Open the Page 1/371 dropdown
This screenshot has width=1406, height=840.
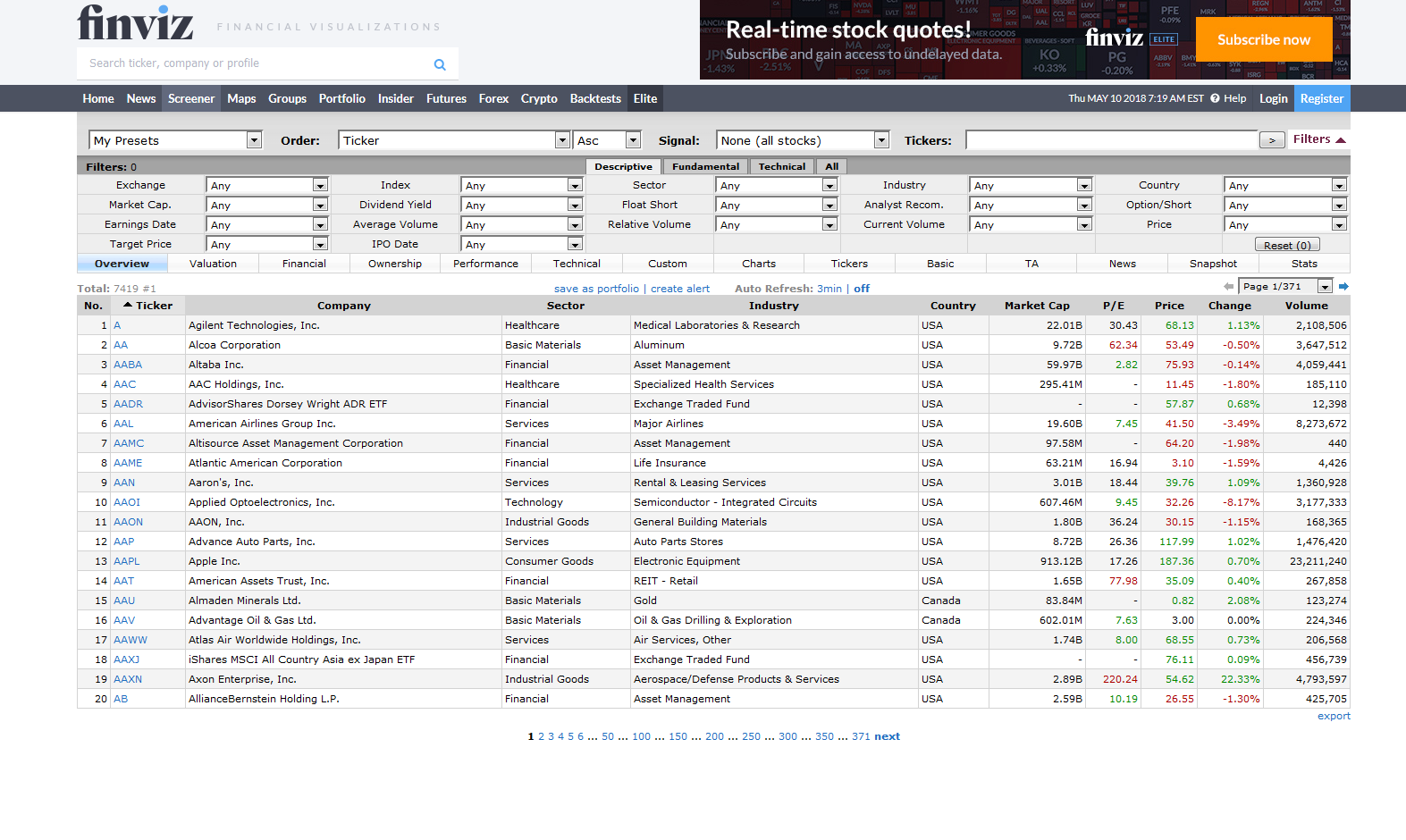click(x=1286, y=286)
